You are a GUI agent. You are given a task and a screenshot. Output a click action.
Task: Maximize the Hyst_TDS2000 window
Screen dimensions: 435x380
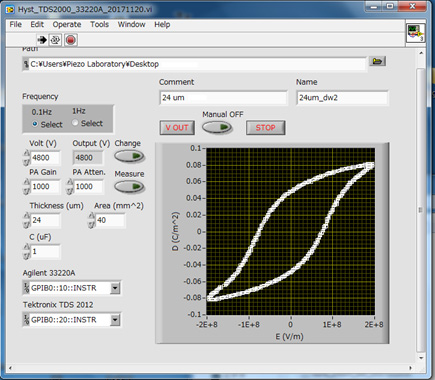tap(390, 6)
